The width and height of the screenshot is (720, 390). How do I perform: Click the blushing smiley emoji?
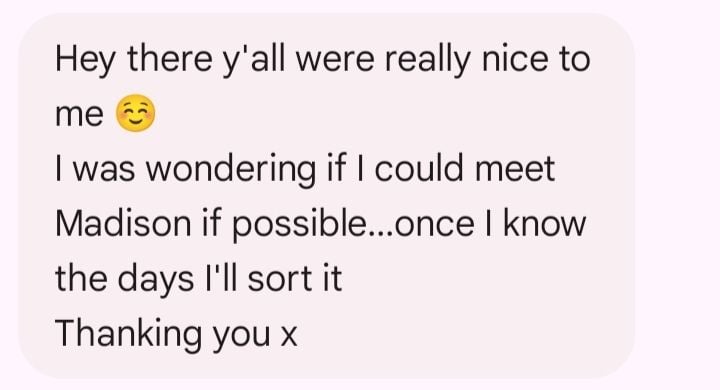coord(135,113)
